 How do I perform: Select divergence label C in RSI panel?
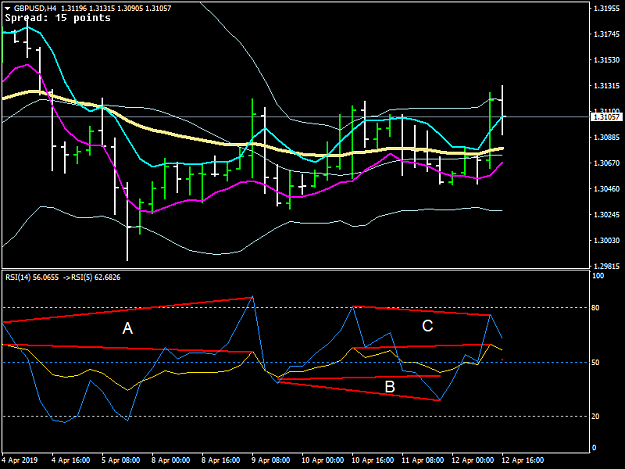(427, 326)
